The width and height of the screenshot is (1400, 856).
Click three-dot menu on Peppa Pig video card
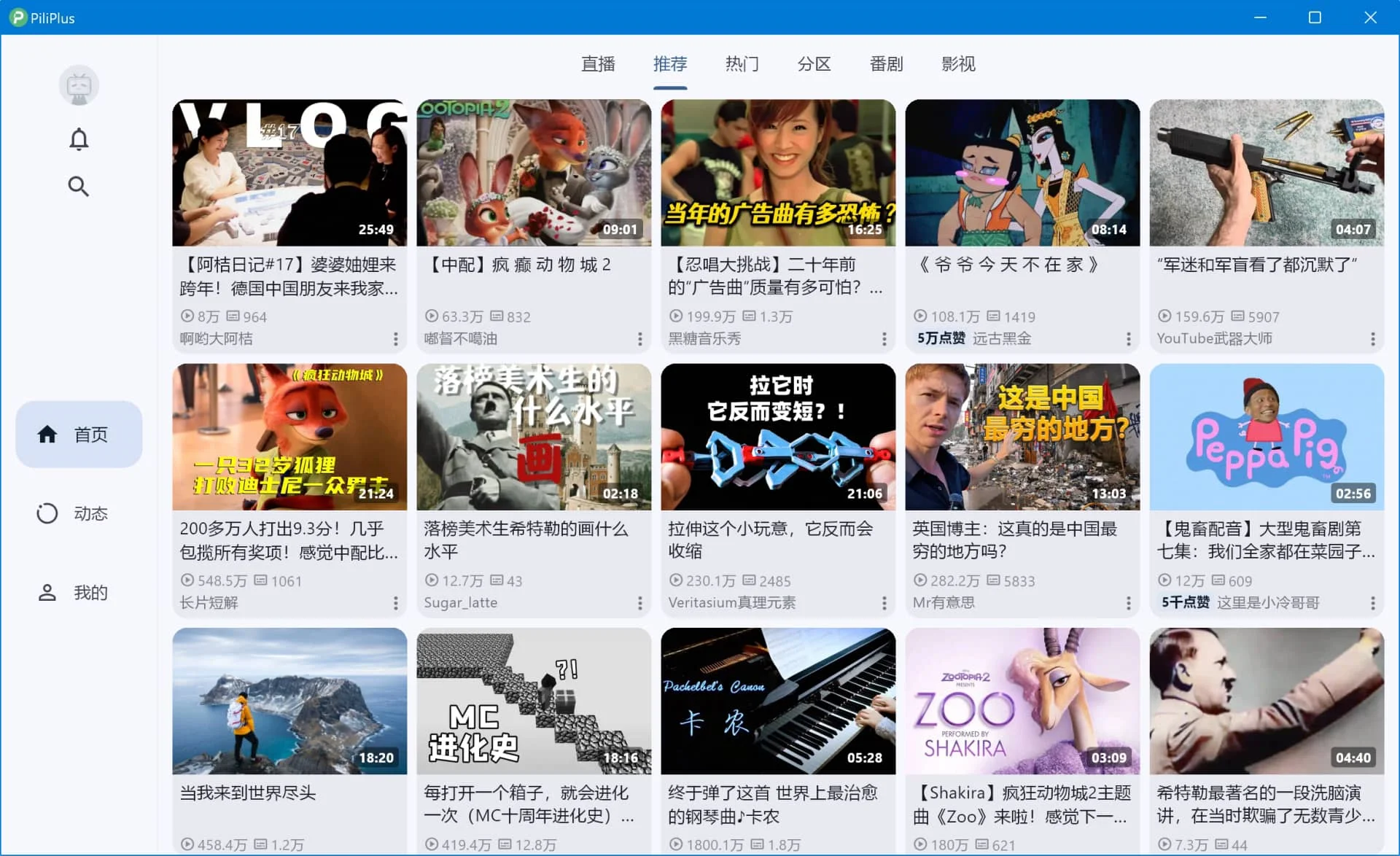click(x=1372, y=603)
